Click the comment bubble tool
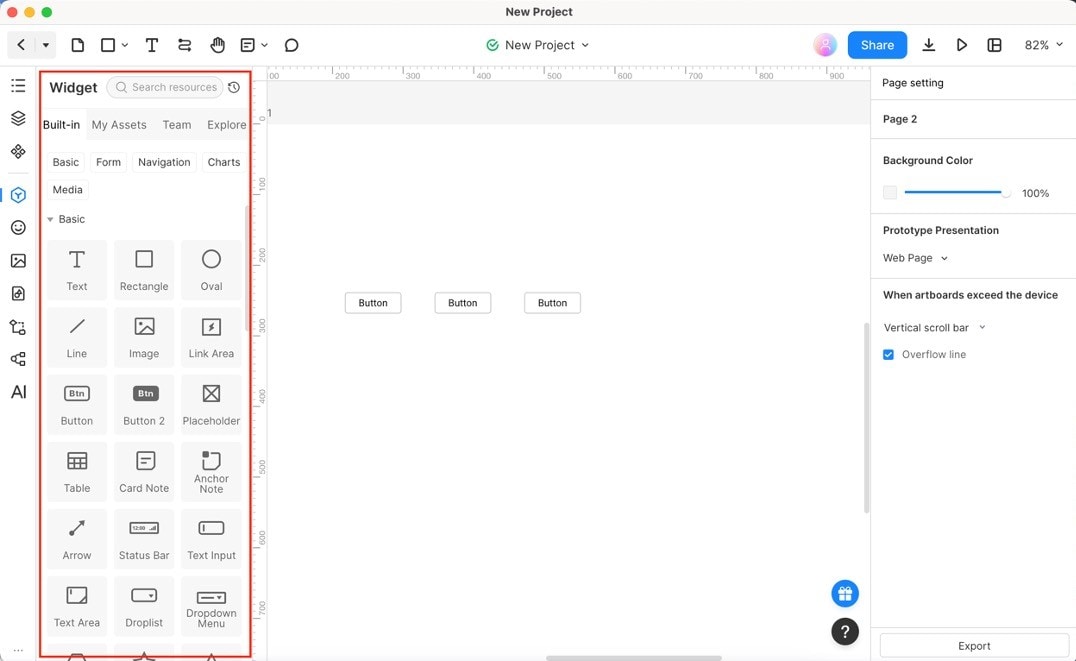The image size is (1076, 661). point(292,45)
